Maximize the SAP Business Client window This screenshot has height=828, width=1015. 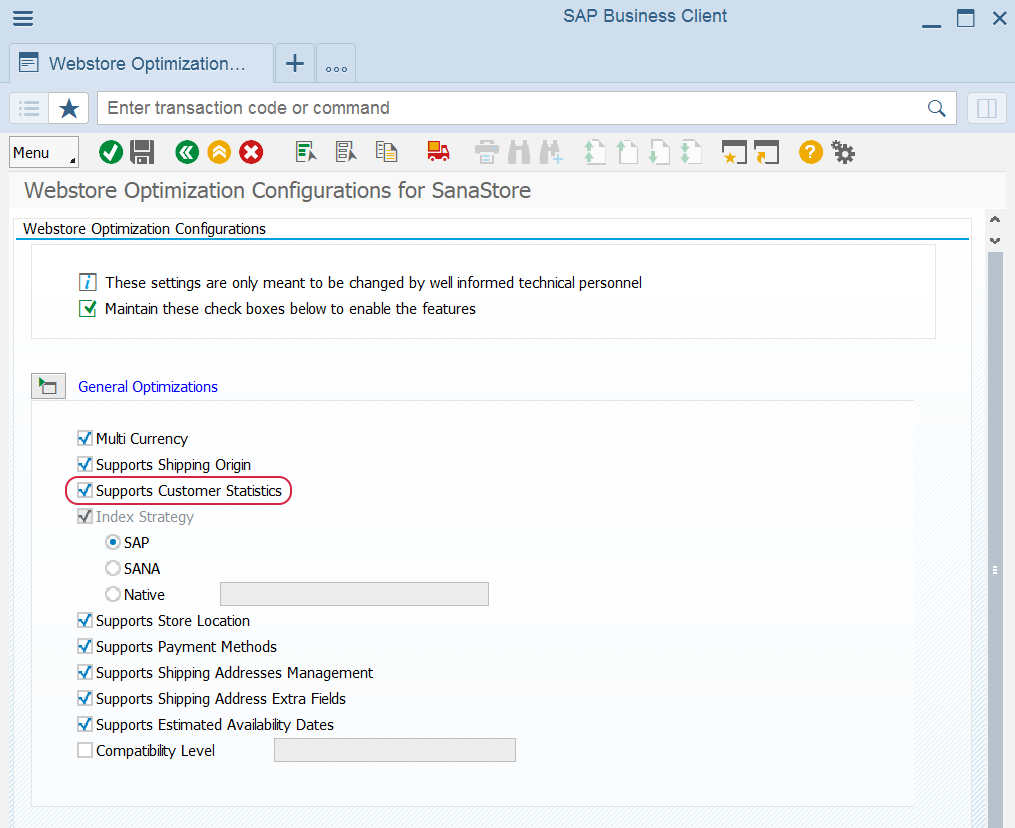coord(965,18)
